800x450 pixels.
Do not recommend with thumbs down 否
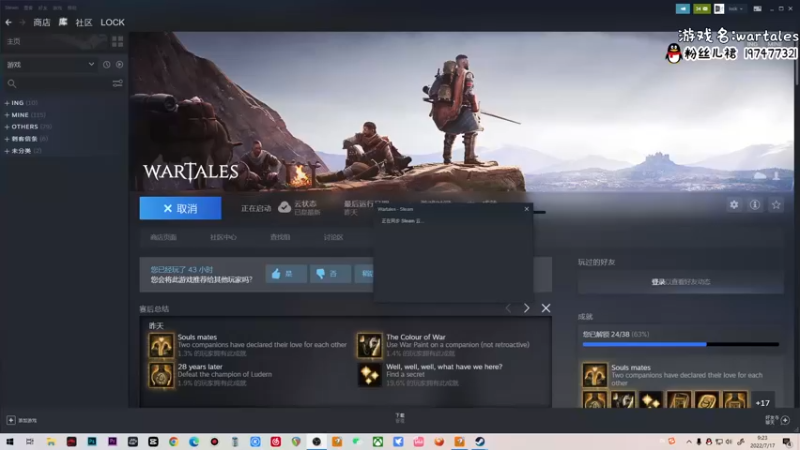(x=330, y=274)
